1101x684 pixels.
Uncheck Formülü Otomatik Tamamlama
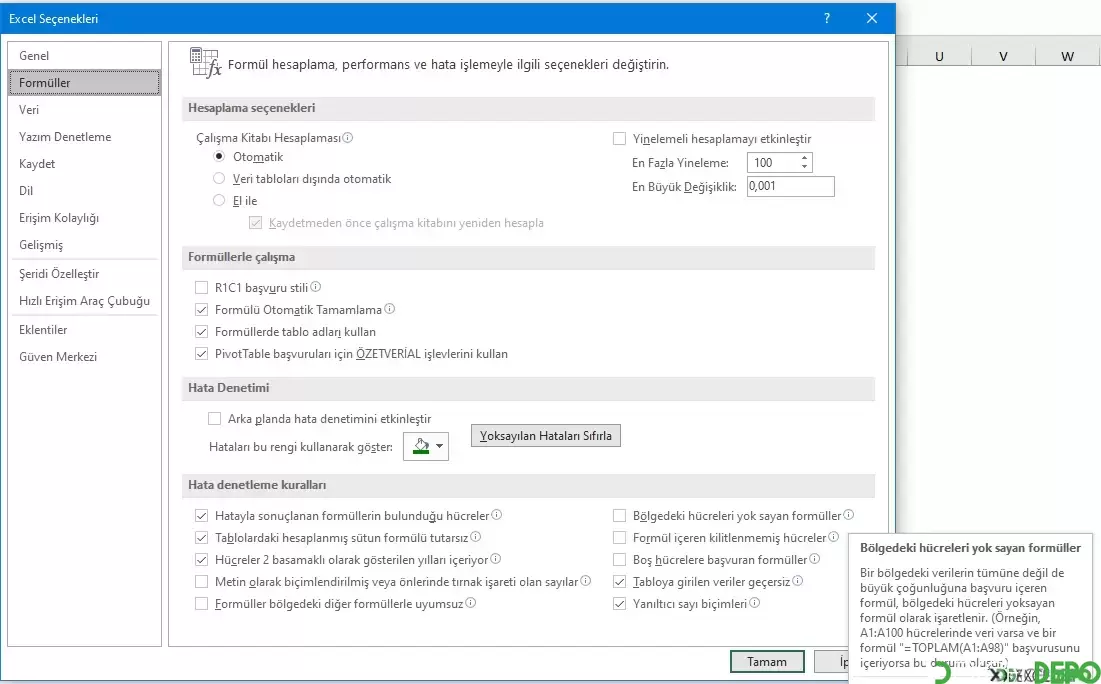[202, 310]
